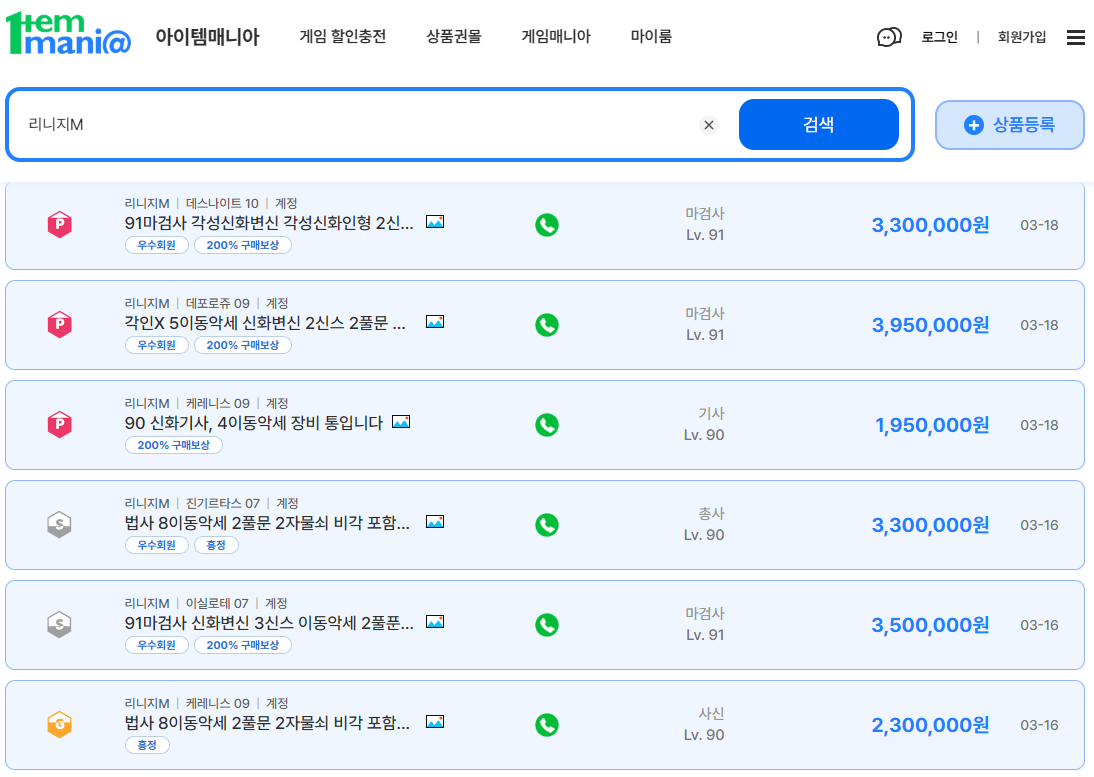Image resolution: width=1094 pixels, height=777 pixels.
Task: Click 우수회원 tag in 이실로테 07 row
Action: click(156, 645)
